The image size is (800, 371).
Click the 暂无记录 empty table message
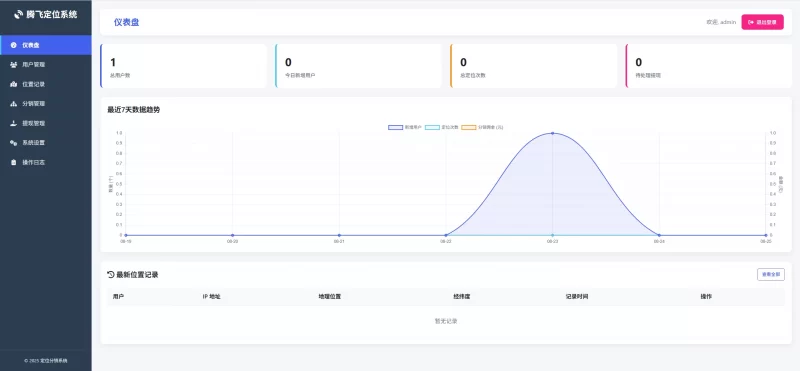446,321
